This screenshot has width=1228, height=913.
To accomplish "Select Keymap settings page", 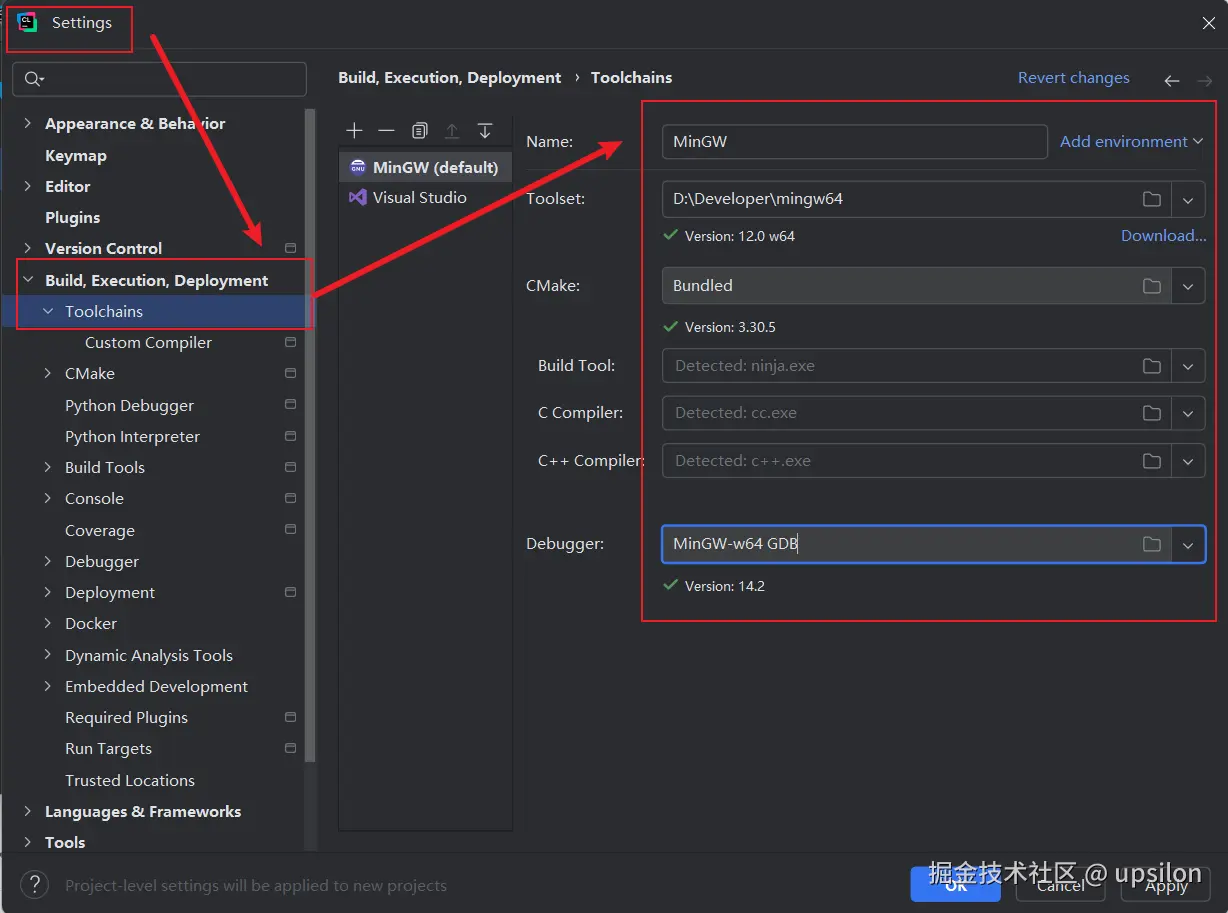I will [76, 155].
